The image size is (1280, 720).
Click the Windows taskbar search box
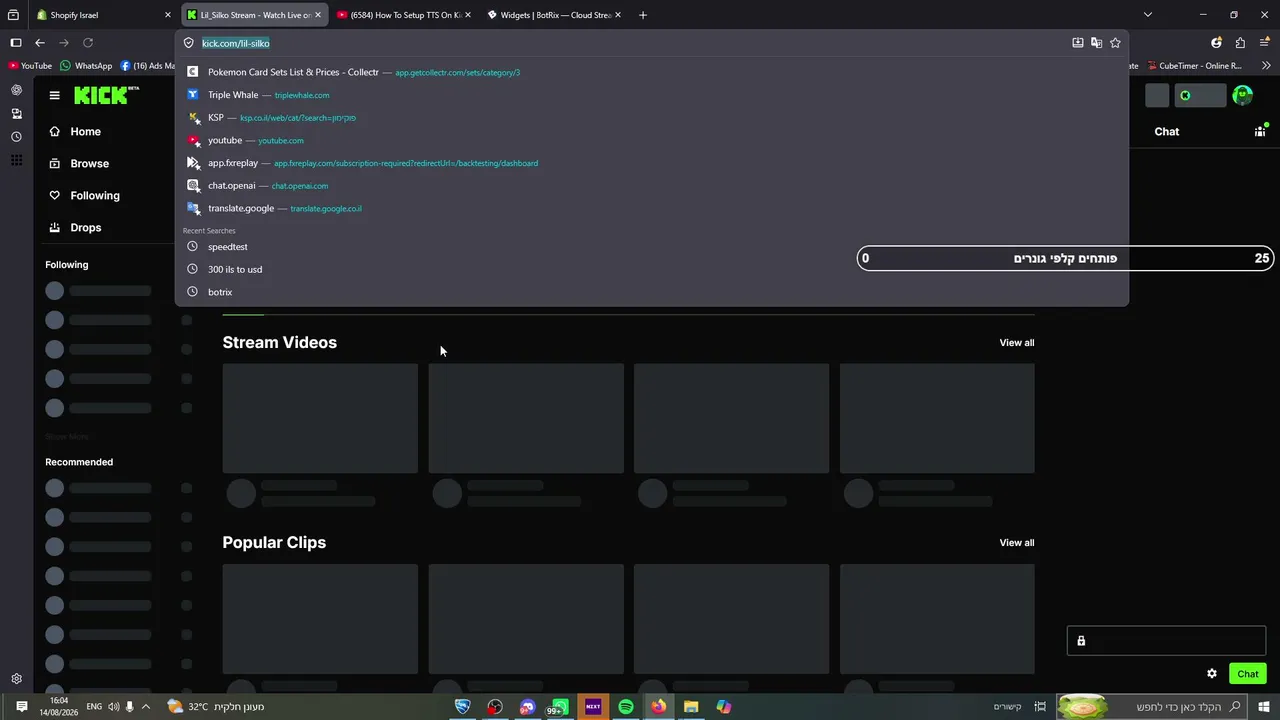click(x=1153, y=707)
